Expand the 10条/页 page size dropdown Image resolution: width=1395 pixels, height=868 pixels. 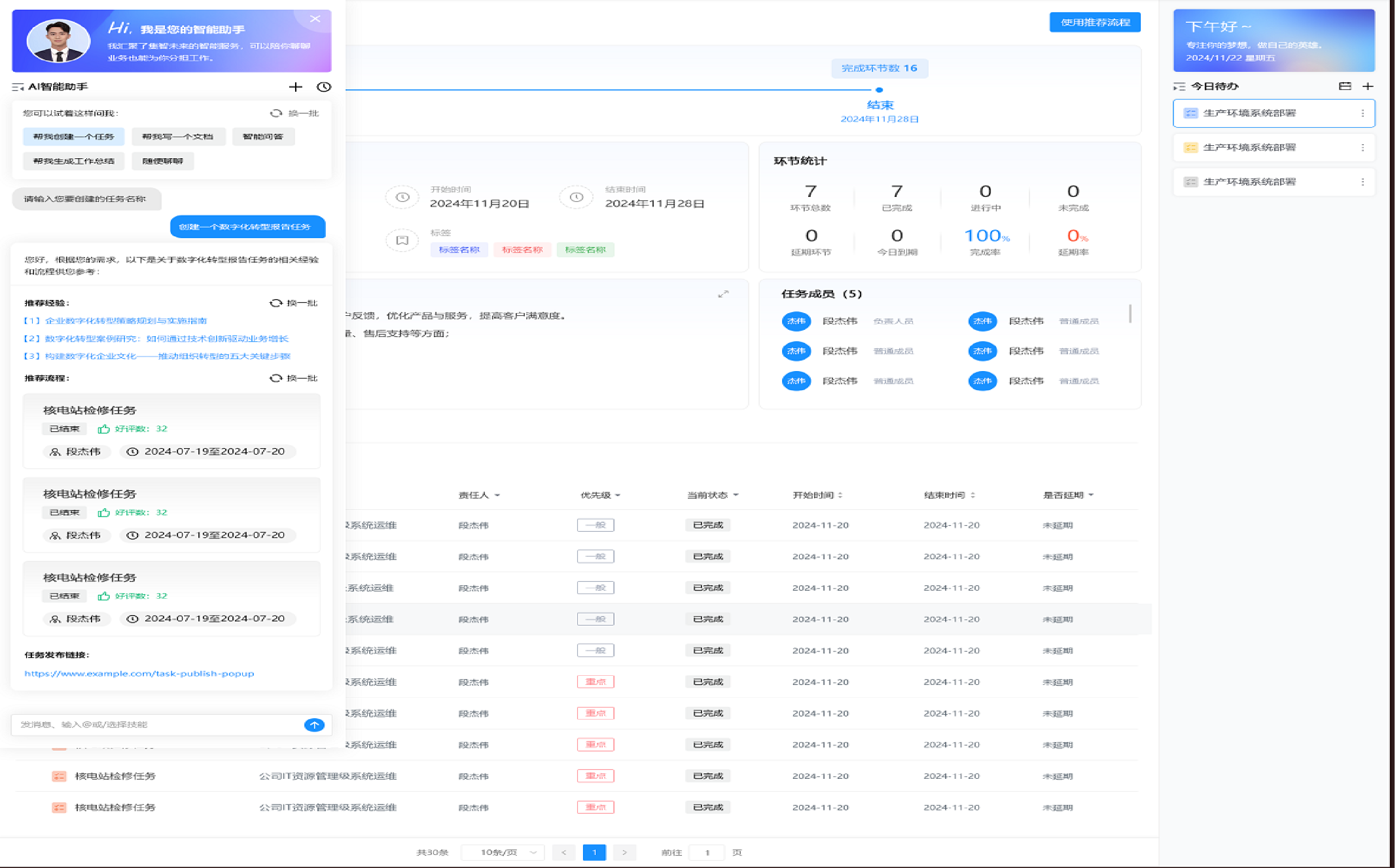pyautogui.click(x=504, y=852)
